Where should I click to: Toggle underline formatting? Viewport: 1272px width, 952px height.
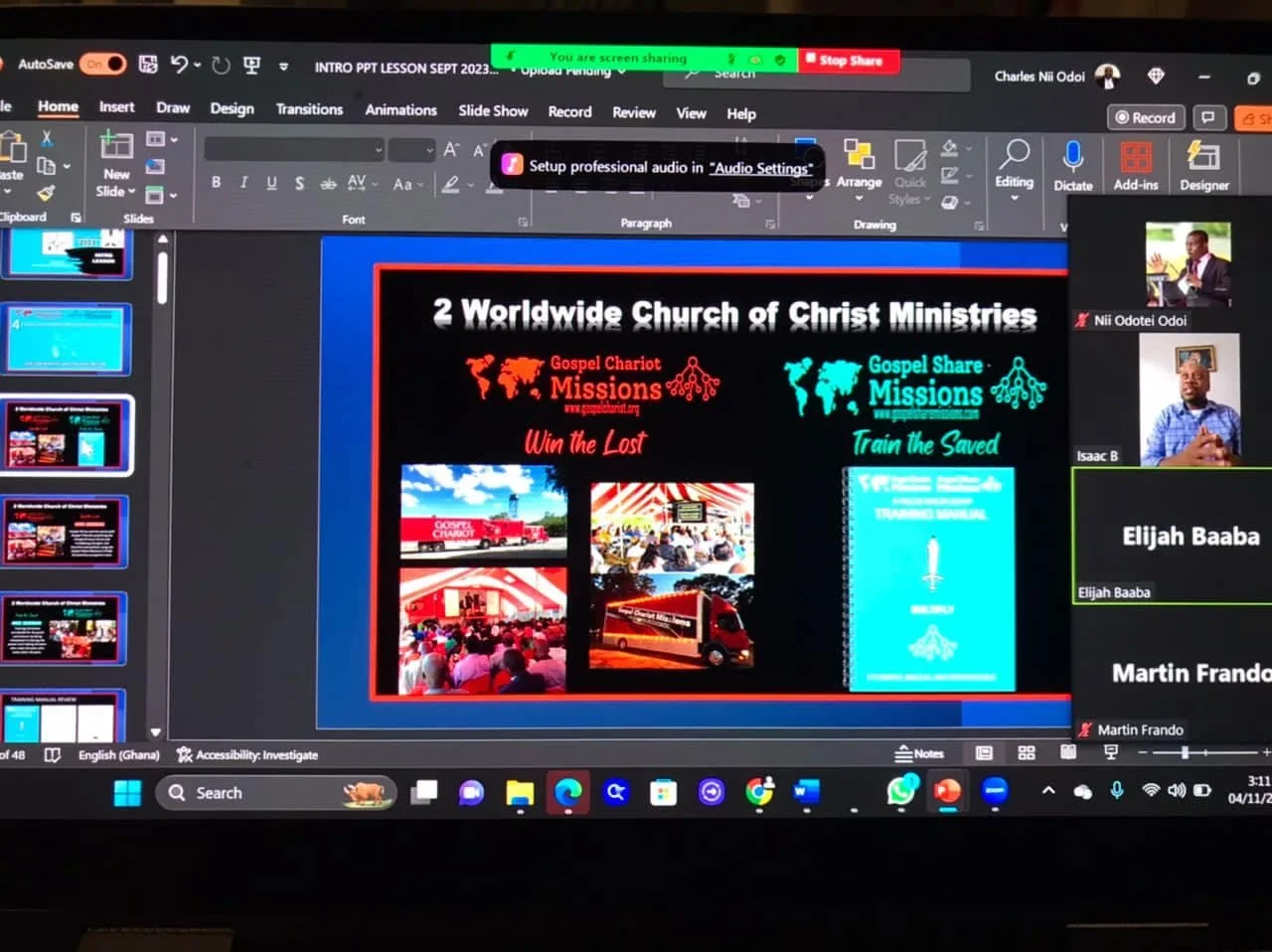(x=271, y=183)
